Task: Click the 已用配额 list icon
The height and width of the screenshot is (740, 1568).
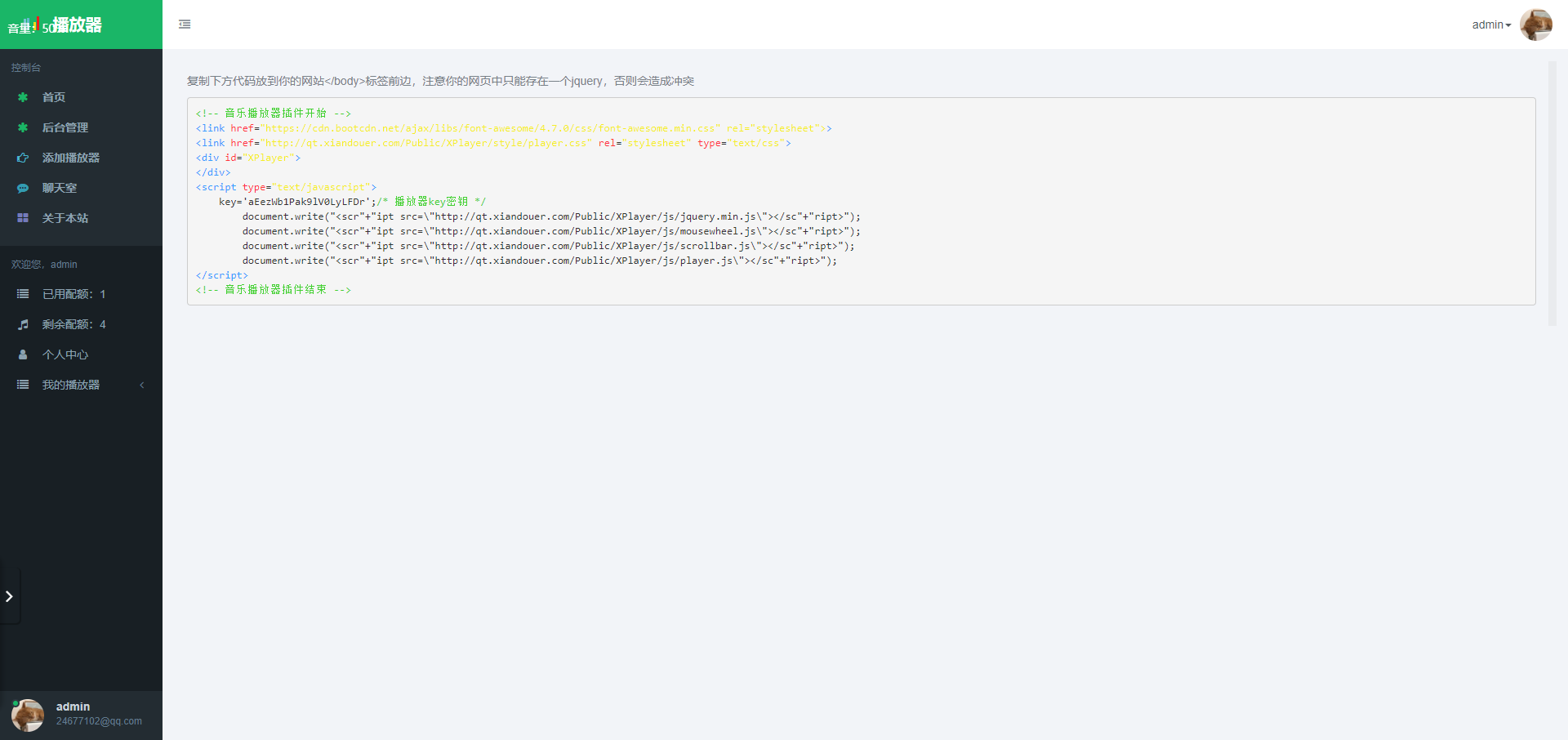Action: pos(23,294)
